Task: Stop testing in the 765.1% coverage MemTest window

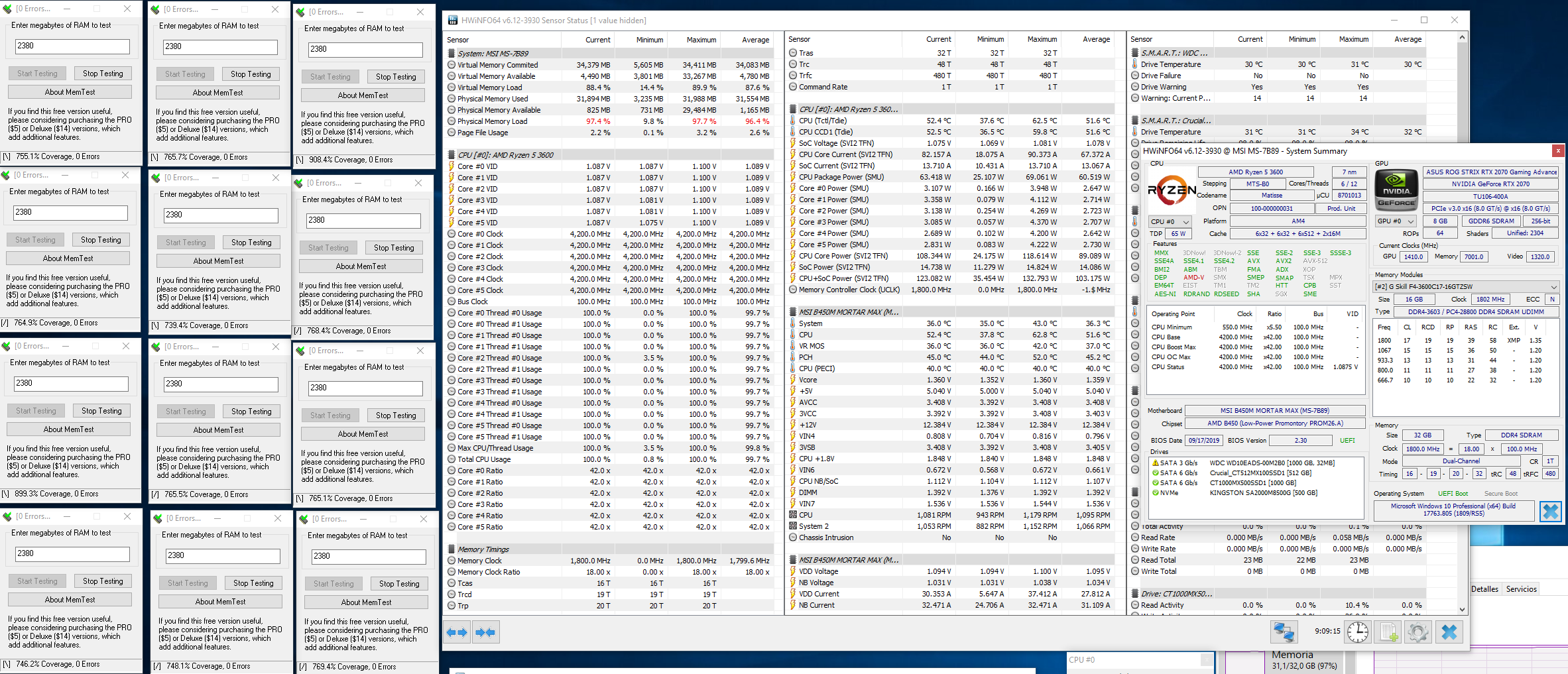Action: (x=396, y=416)
